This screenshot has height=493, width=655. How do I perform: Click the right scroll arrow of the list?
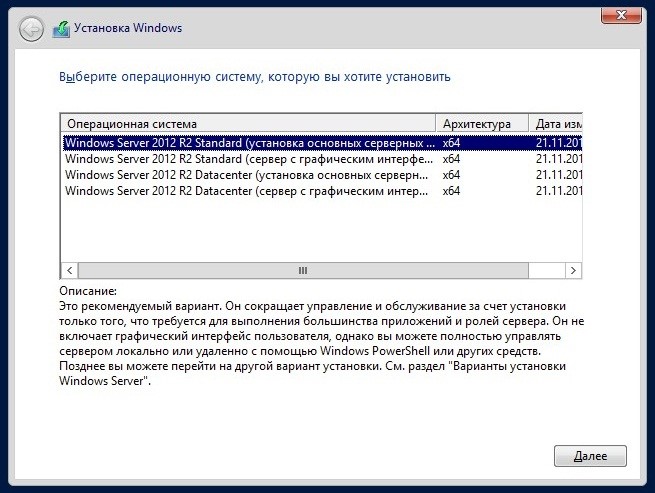[573, 270]
